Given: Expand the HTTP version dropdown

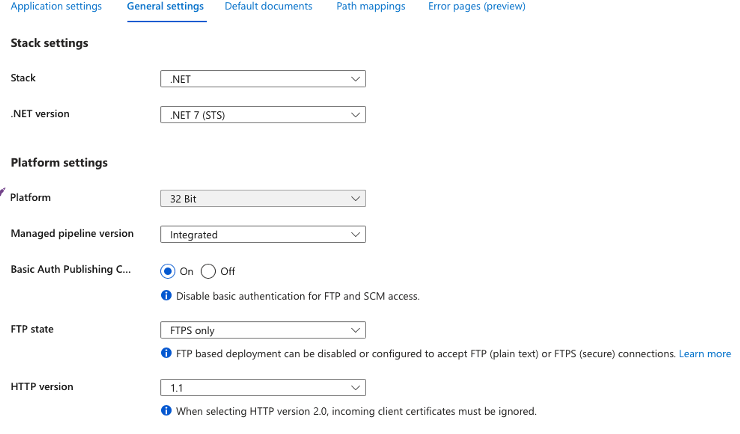Looking at the screenshot, I should pos(262,388).
